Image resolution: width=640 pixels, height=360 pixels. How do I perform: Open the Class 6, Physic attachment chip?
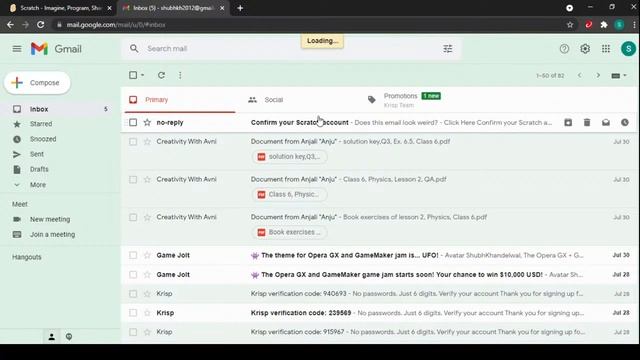pyautogui.click(x=289, y=195)
